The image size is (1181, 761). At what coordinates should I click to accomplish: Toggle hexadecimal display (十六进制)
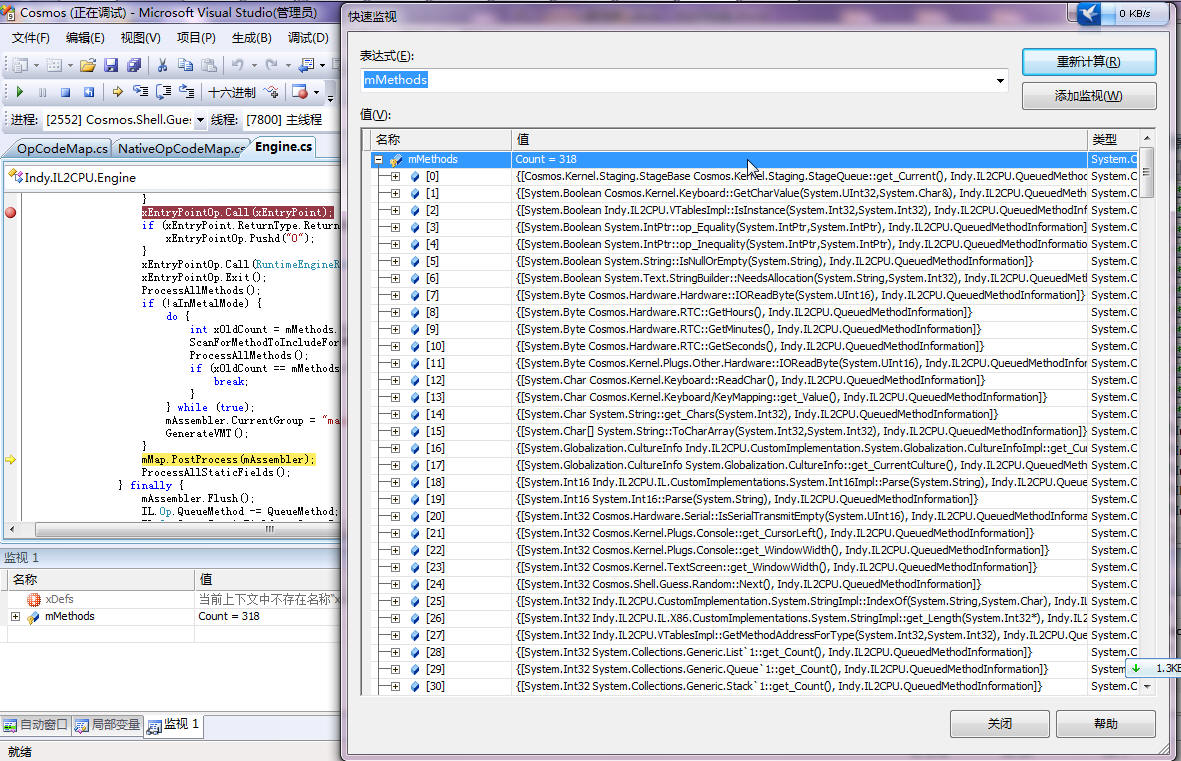click(232, 93)
